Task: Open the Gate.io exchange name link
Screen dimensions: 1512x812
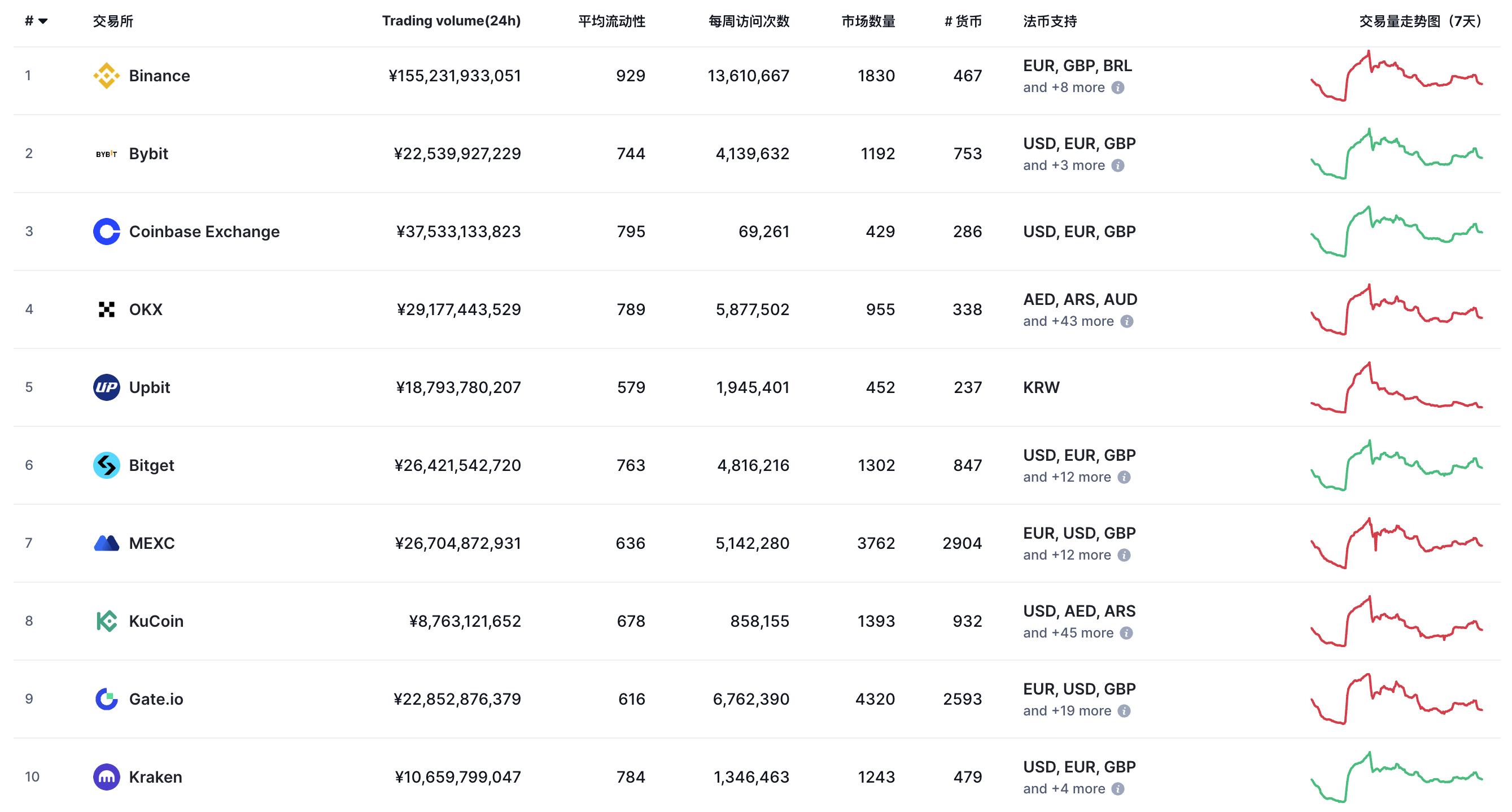Action: click(x=155, y=699)
